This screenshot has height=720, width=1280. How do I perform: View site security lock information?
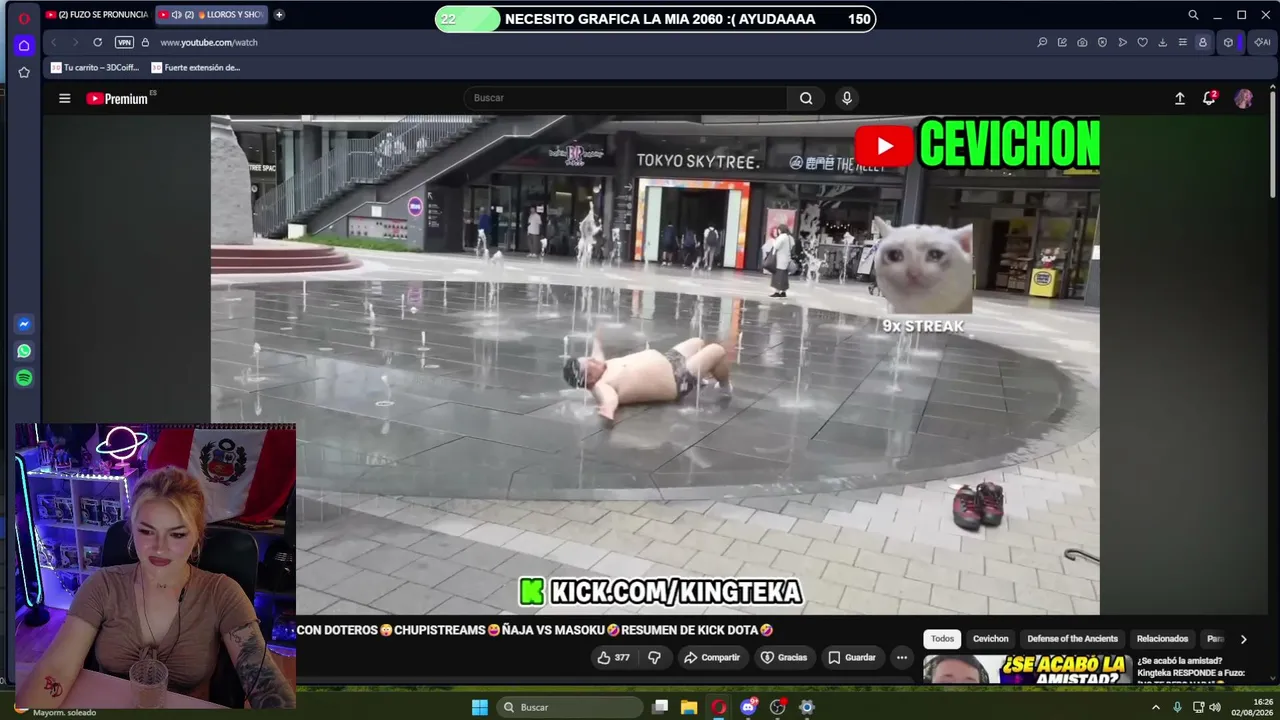click(x=145, y=42)
